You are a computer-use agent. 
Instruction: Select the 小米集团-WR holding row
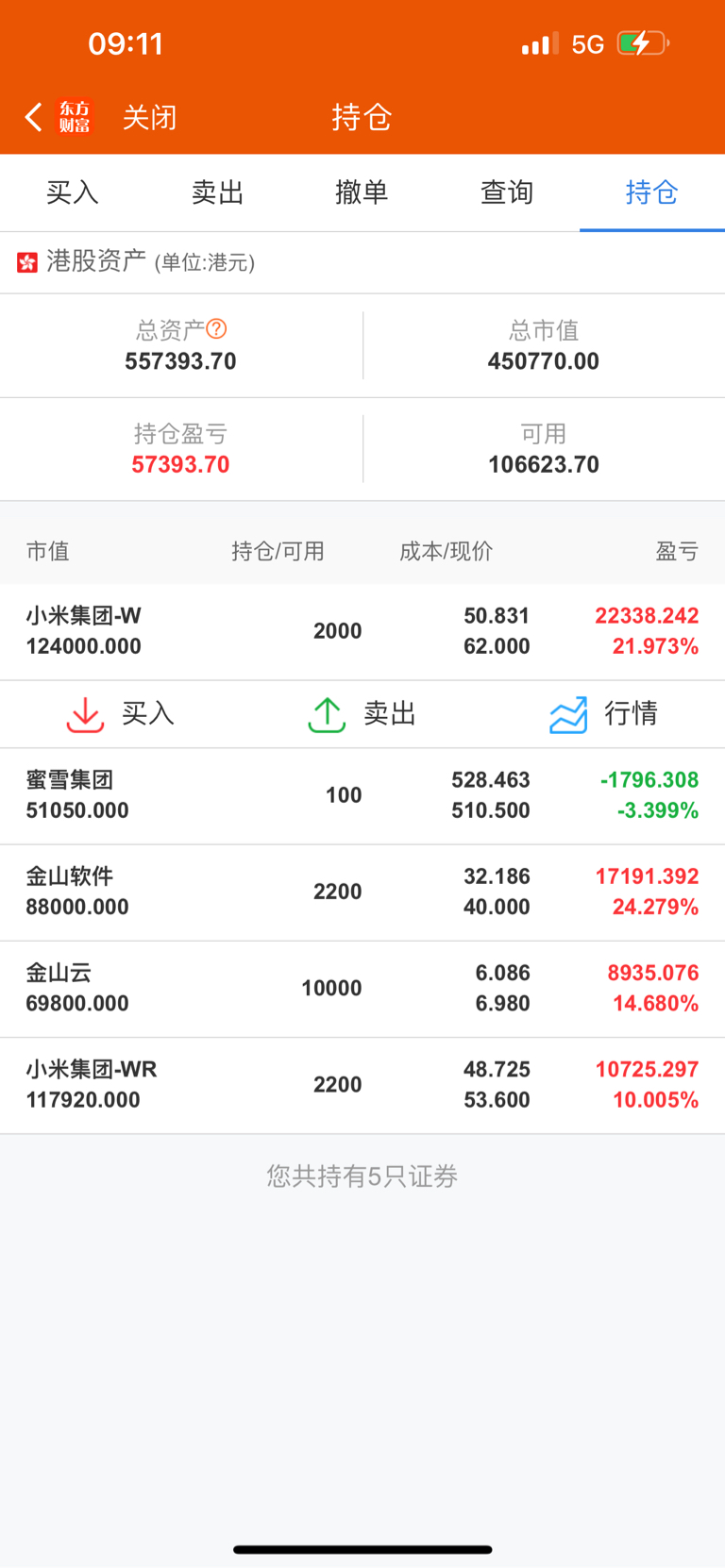[x=362, y=1084]
